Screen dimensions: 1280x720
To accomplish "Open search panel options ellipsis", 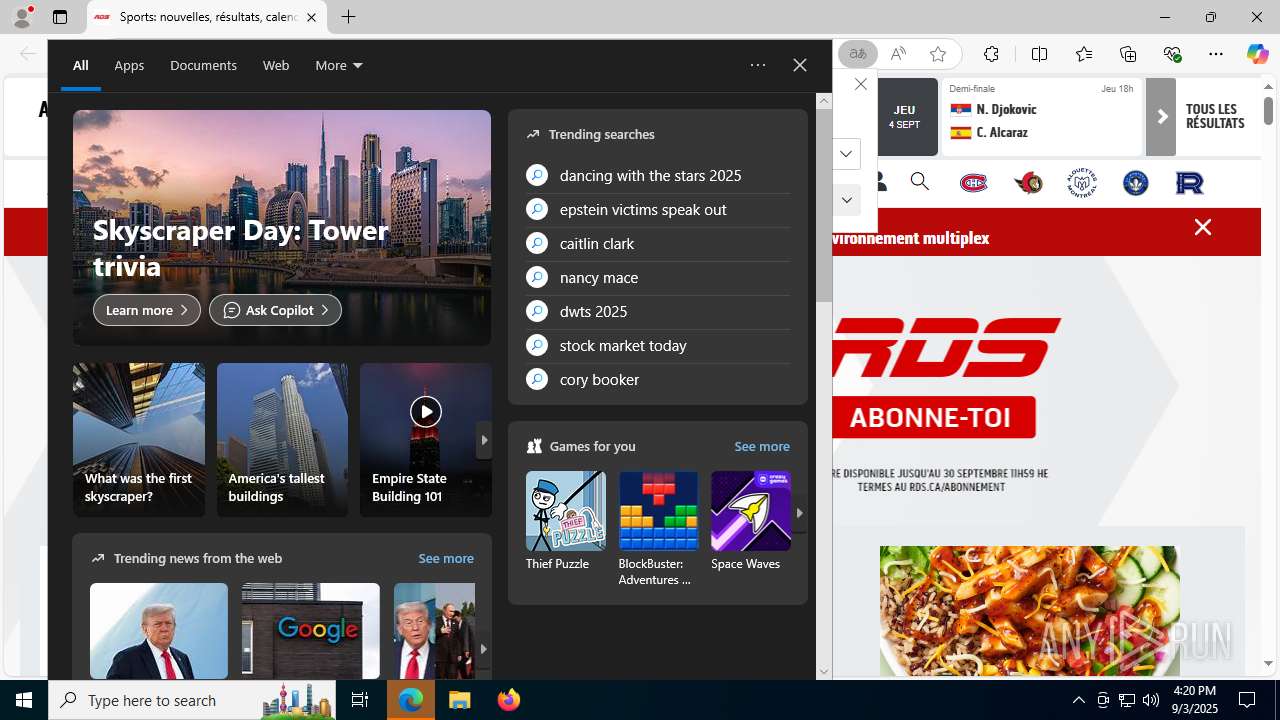I will coord(758,65).
